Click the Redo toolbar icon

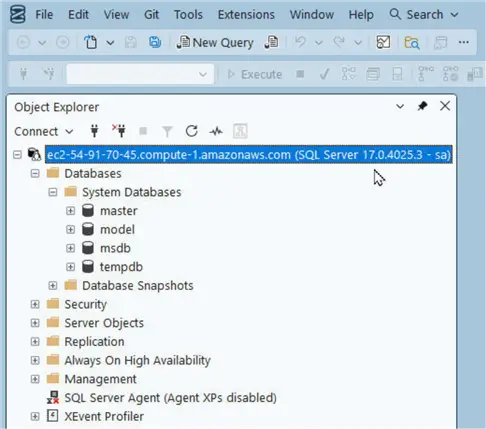click(x=339, y=42)
